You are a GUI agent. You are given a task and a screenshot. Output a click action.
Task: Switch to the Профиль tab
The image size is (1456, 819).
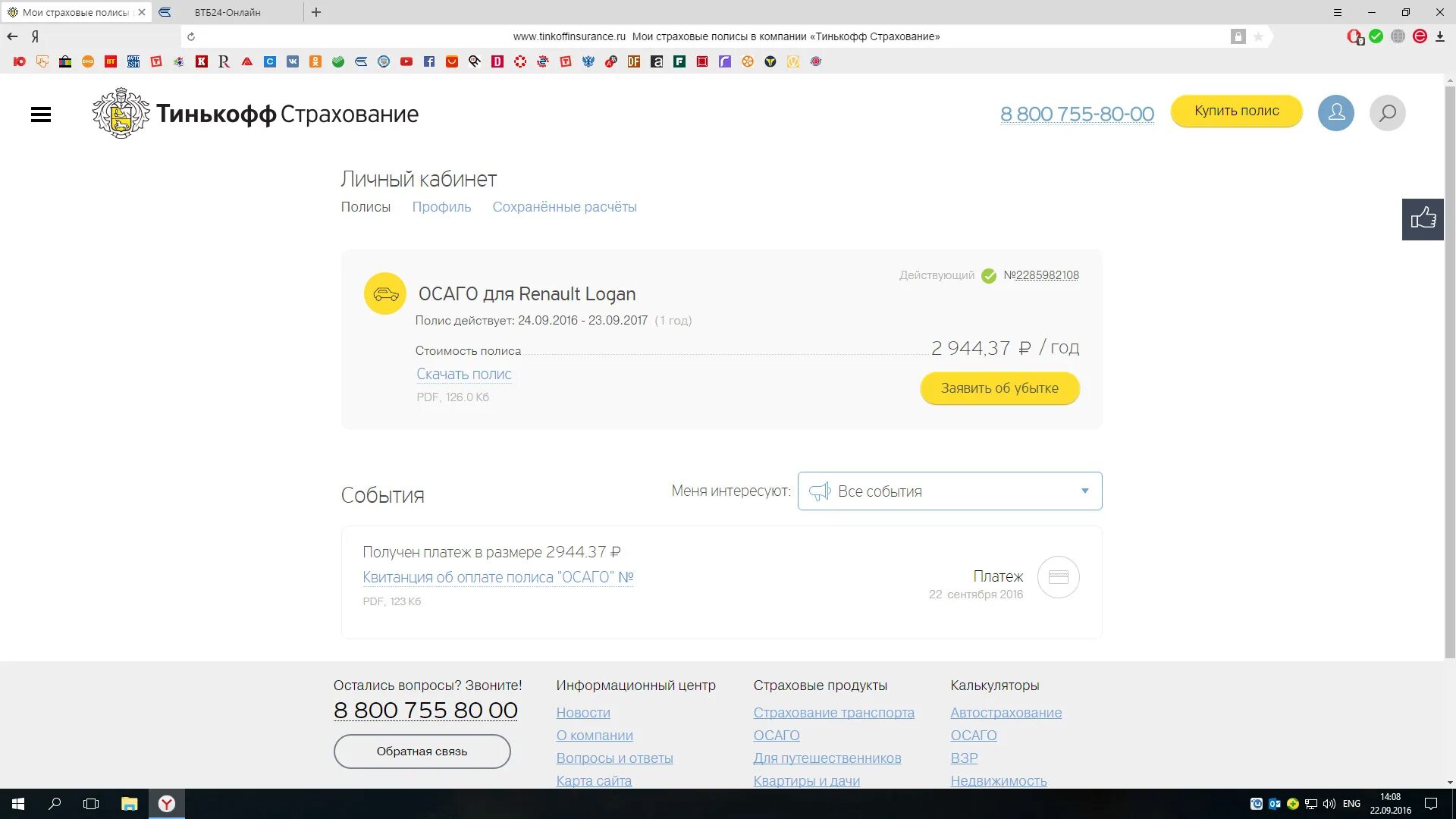point(441,207)
